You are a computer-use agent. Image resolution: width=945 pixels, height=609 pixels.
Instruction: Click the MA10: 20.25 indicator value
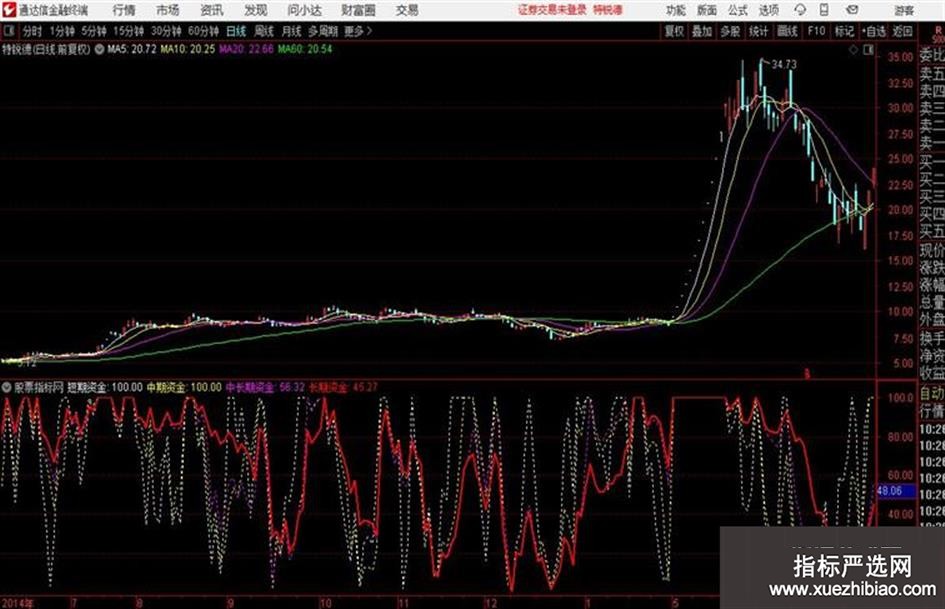(187, 49)
